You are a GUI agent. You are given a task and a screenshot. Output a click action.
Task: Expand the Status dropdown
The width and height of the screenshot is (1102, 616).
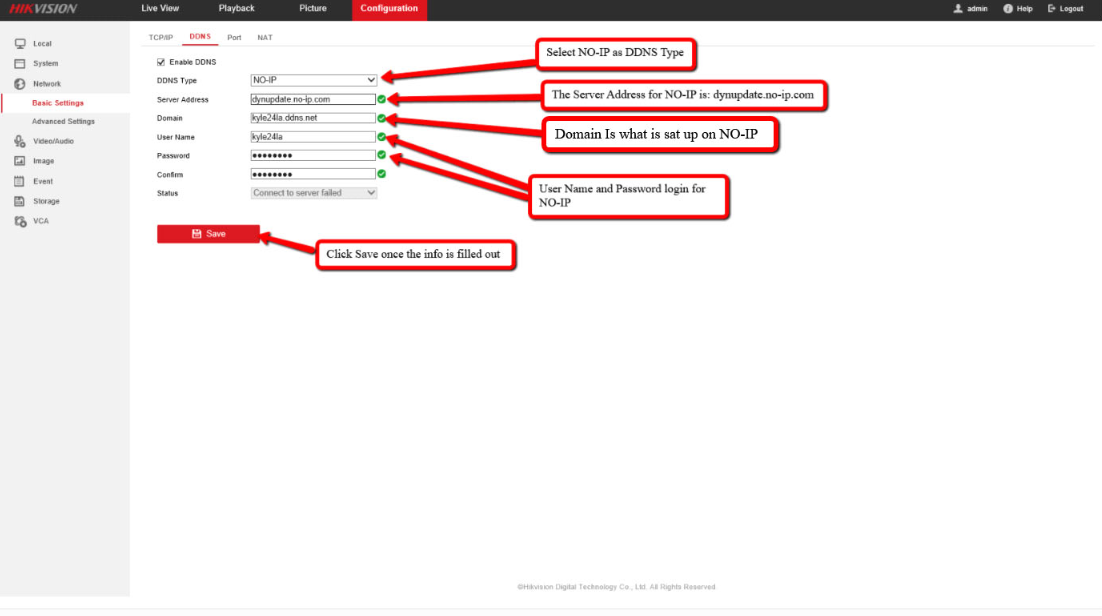tap(313, 193)
